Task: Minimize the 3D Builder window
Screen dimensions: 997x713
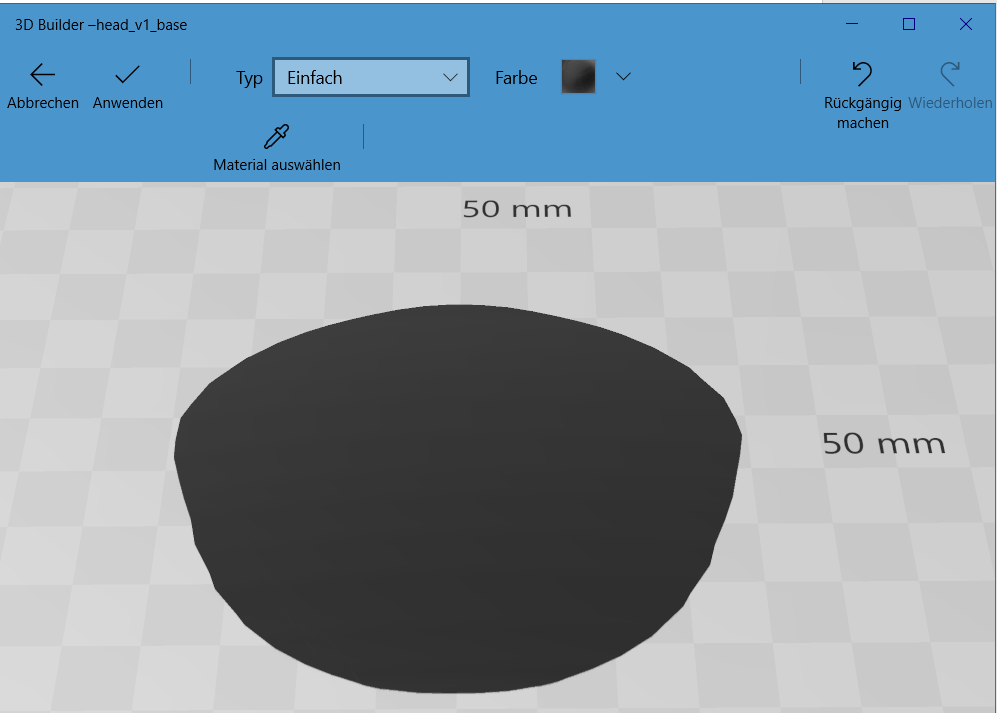Action: click(x=852, y=24)
